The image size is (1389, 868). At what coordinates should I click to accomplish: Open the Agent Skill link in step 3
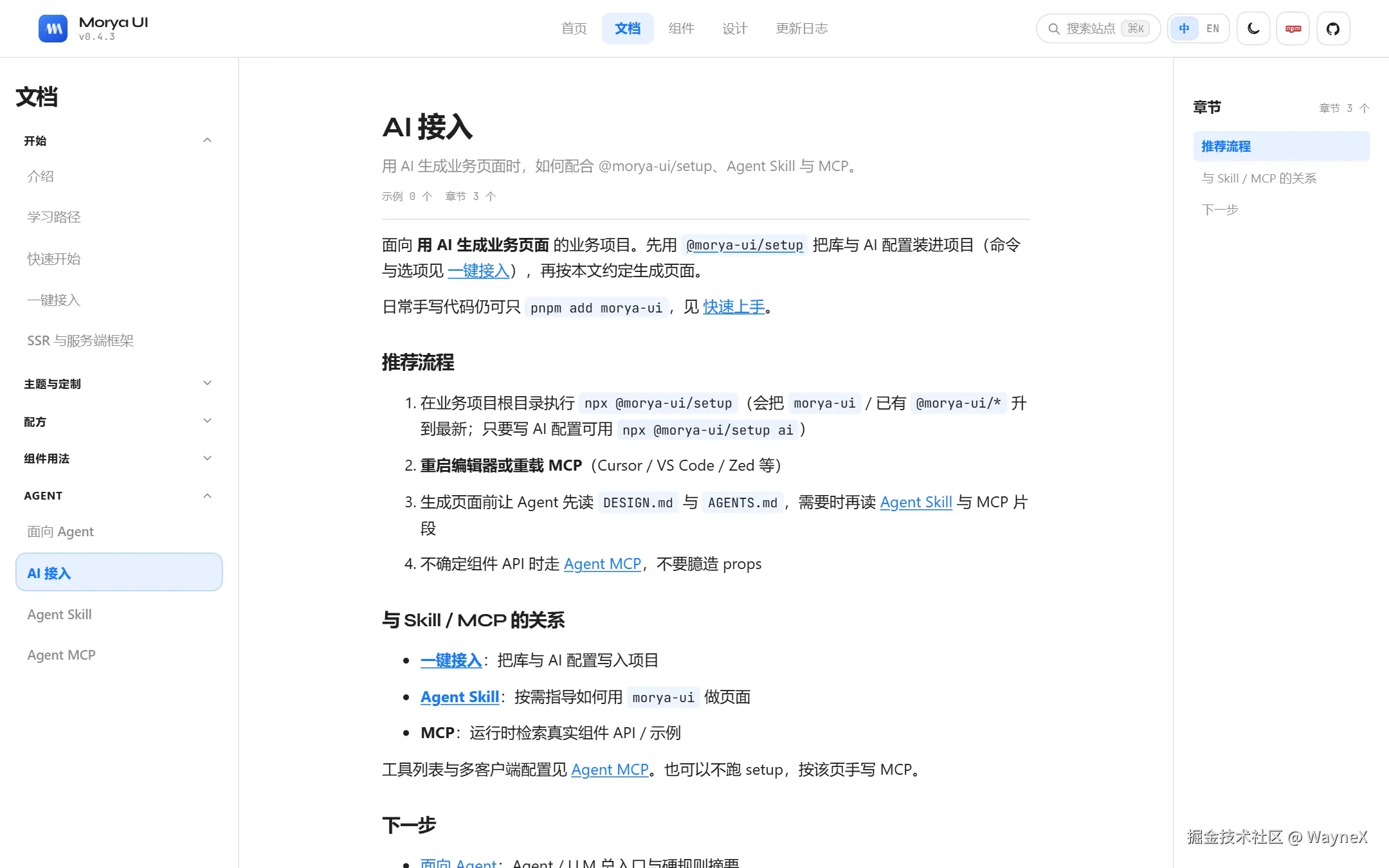916,502
